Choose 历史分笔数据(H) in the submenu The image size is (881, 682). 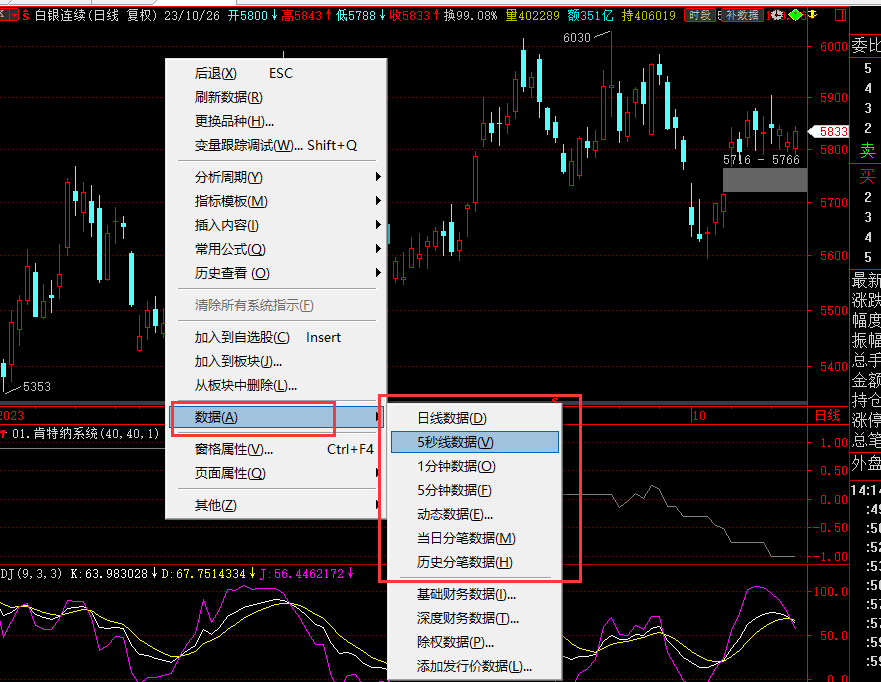point(475,562)
